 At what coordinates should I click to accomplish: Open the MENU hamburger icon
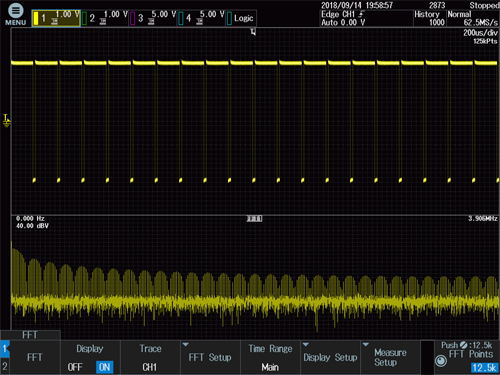tap(15, 13)
